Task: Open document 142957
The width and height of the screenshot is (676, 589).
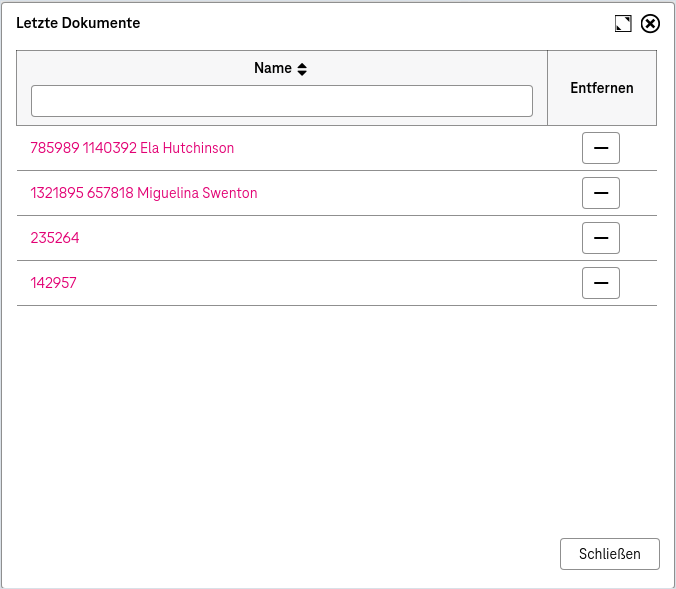Action: click(x=53, y=283)
